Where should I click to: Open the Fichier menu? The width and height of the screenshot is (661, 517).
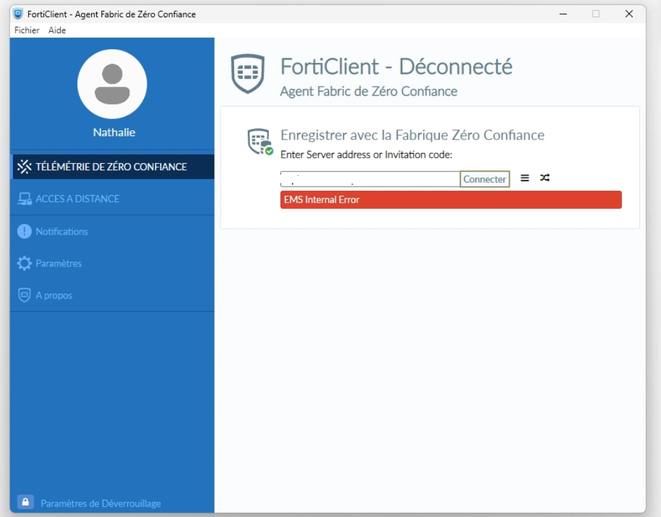coord(27,30)
